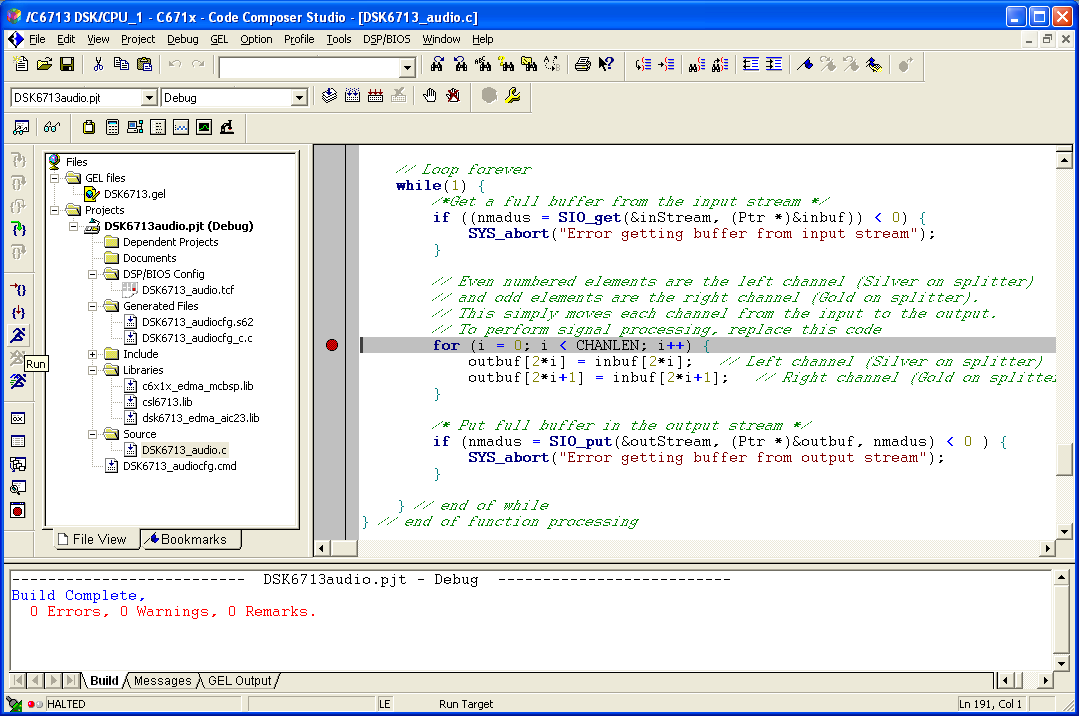Open DSK6713_audiocfg.cmd in the file tree
This screenshot has height=716, width=1079.
[x=179, y=466]
